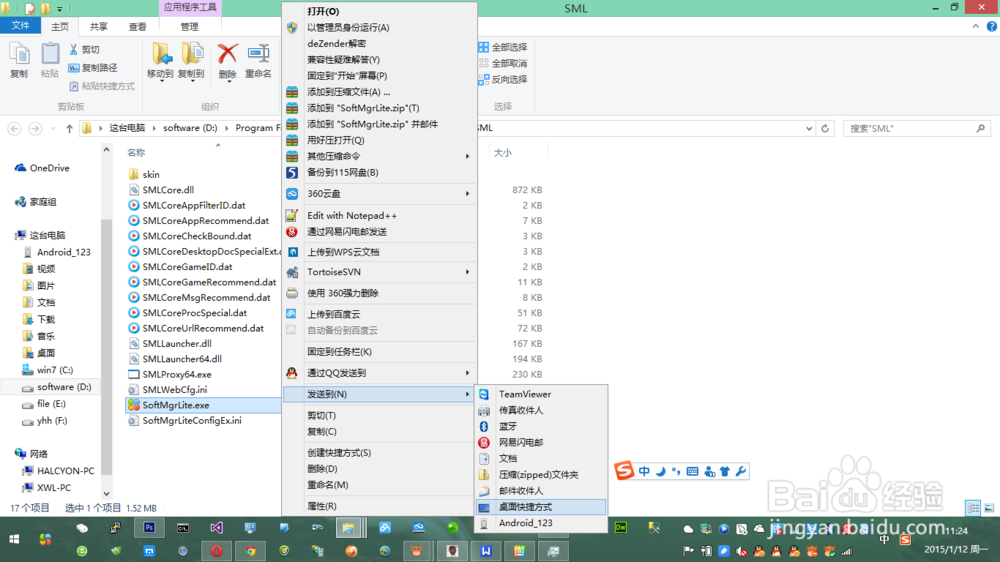Click the Refresh button beside address bar

(x=825, y=128)
